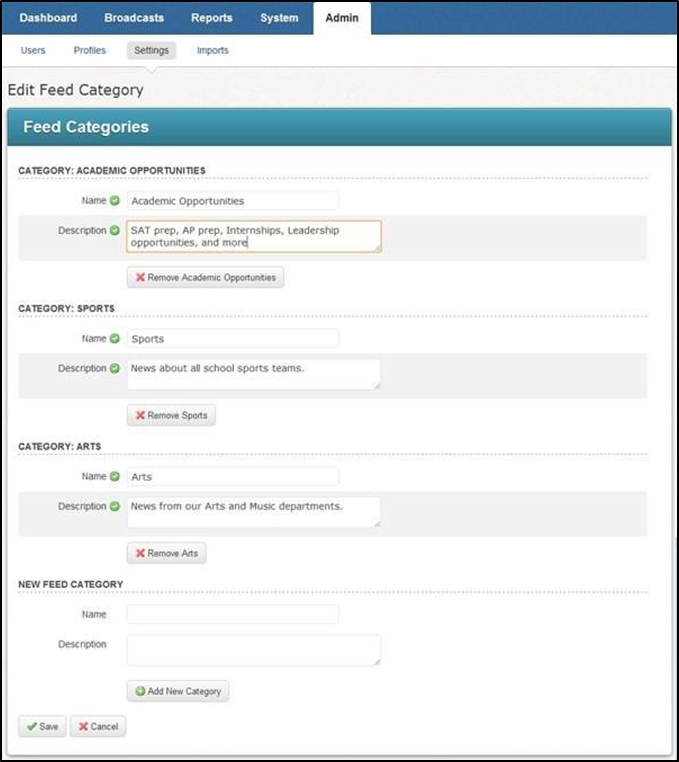Click green checkmark icon on Save button
This screenshot has width=679, height=762.
pyautogui.click(x=32, y=727)
